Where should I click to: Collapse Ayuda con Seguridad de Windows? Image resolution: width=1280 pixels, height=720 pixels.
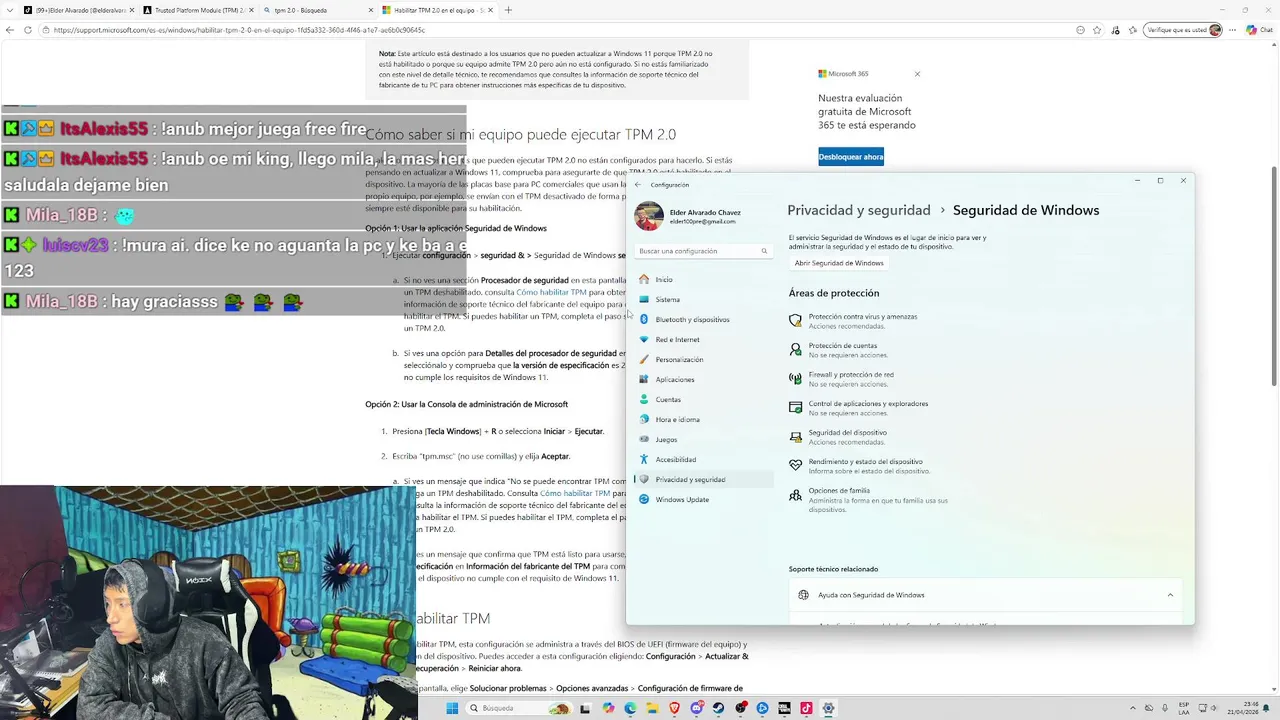[1170, 595]
